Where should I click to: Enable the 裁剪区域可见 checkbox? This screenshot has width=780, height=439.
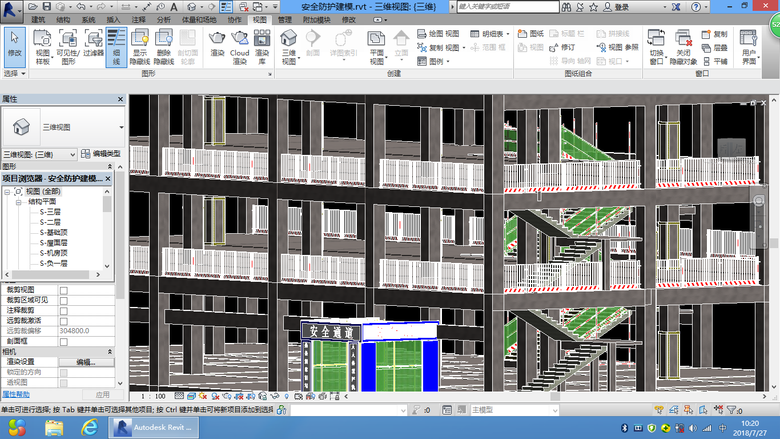pos(64,299)
